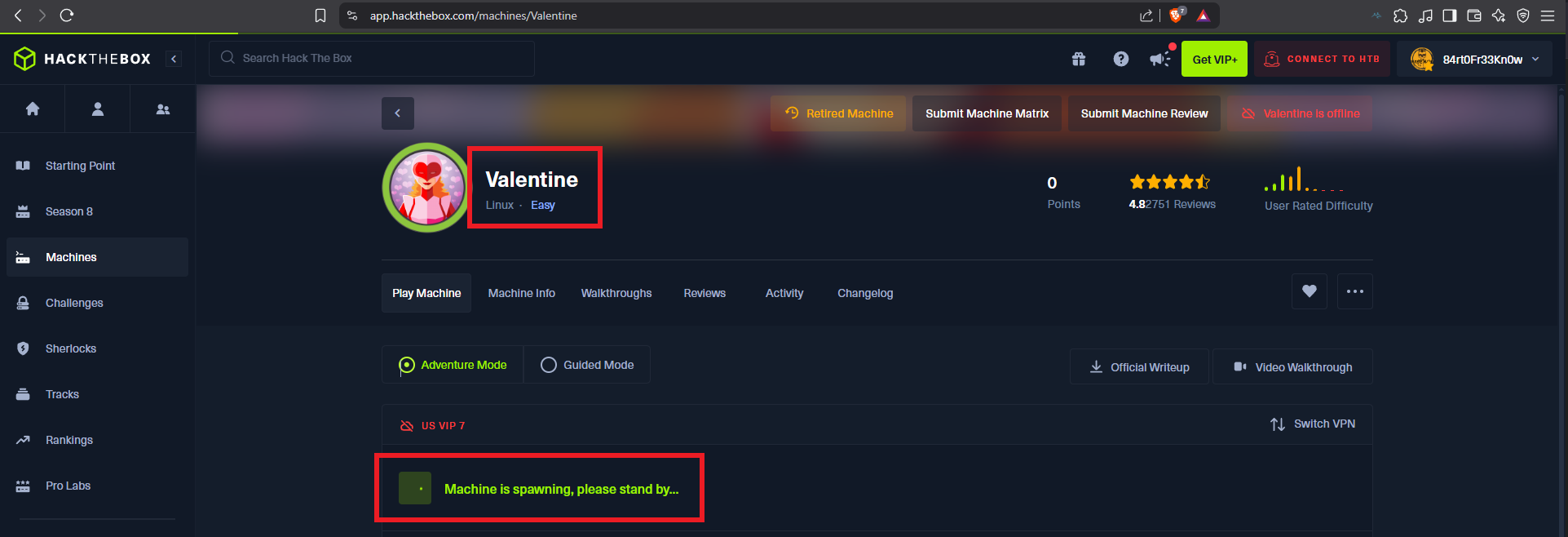Switch to the Machine Info tab
This screenshot has width=1568, height=537.
(x=522, y=293)
